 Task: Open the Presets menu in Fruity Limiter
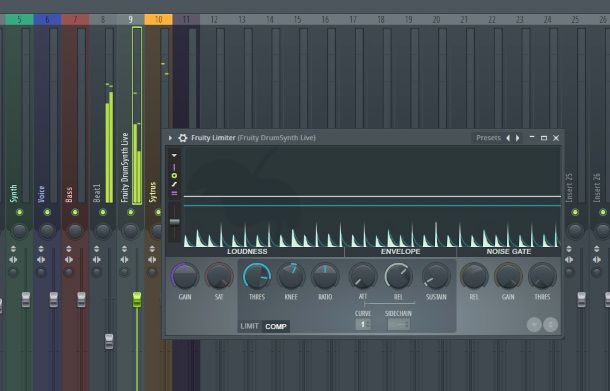(x=488, y=138)
